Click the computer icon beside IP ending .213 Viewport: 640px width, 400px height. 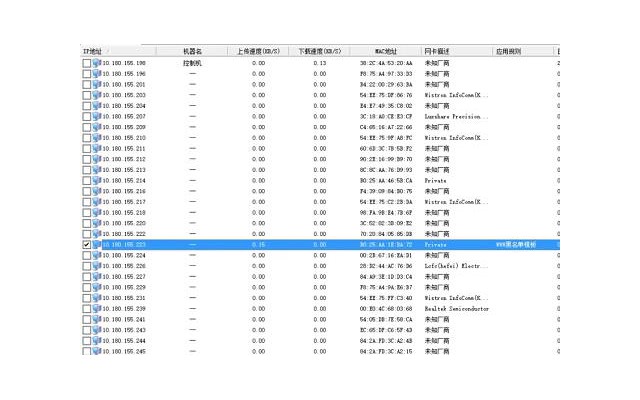click(x=97, y=169)
